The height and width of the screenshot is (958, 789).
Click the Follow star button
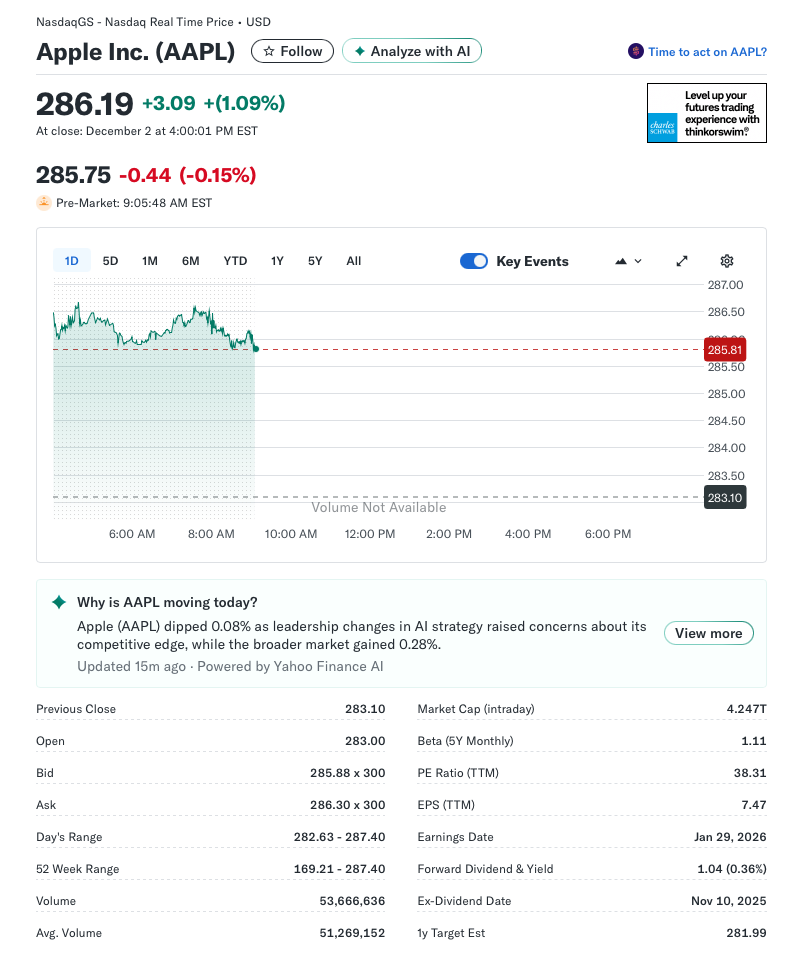292,51
